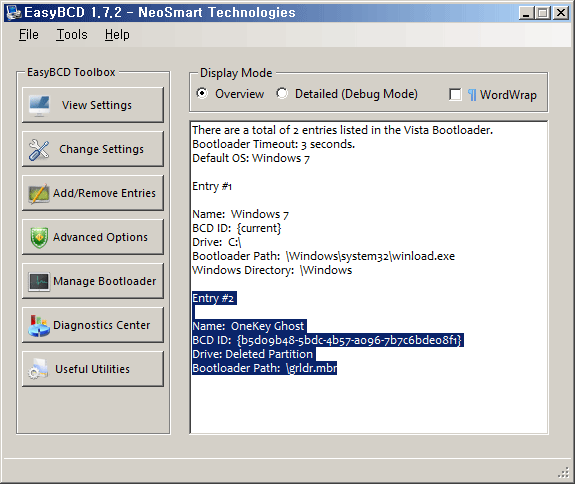Close the EasyBCD window

561,13
